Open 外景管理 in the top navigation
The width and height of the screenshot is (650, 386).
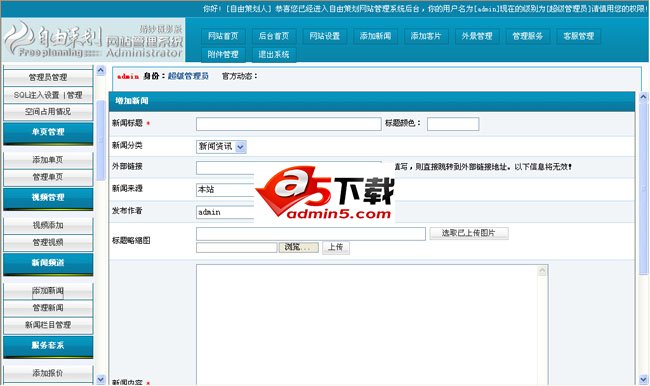(477, 36)
